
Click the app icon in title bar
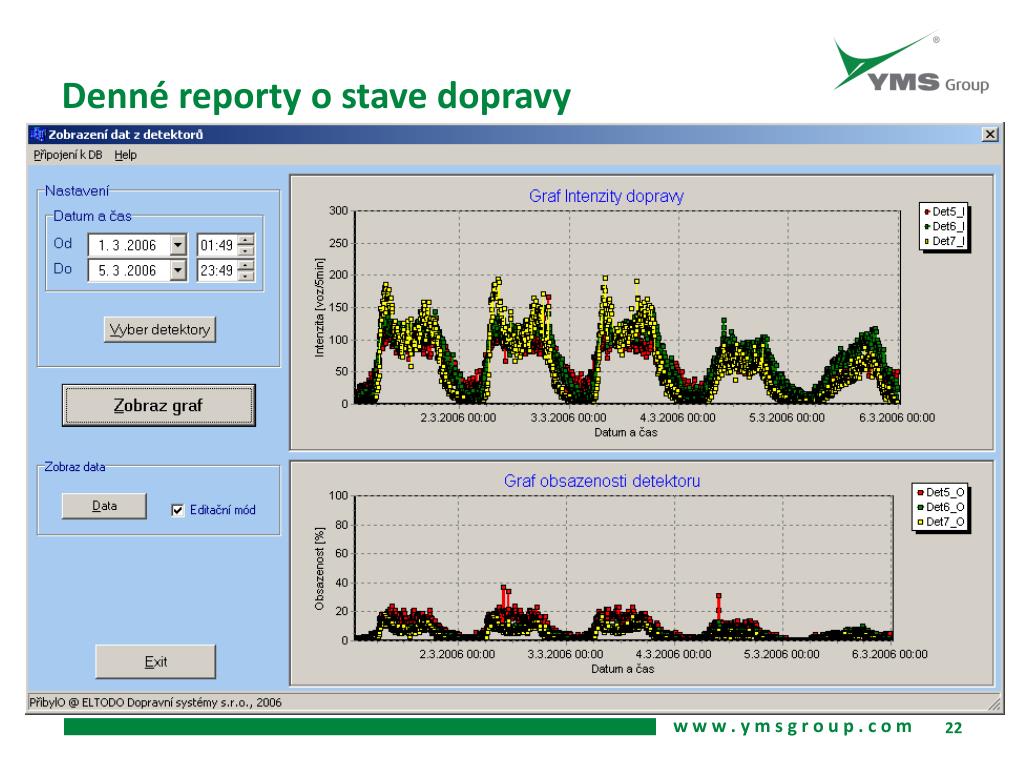click(x=37, y=135)
